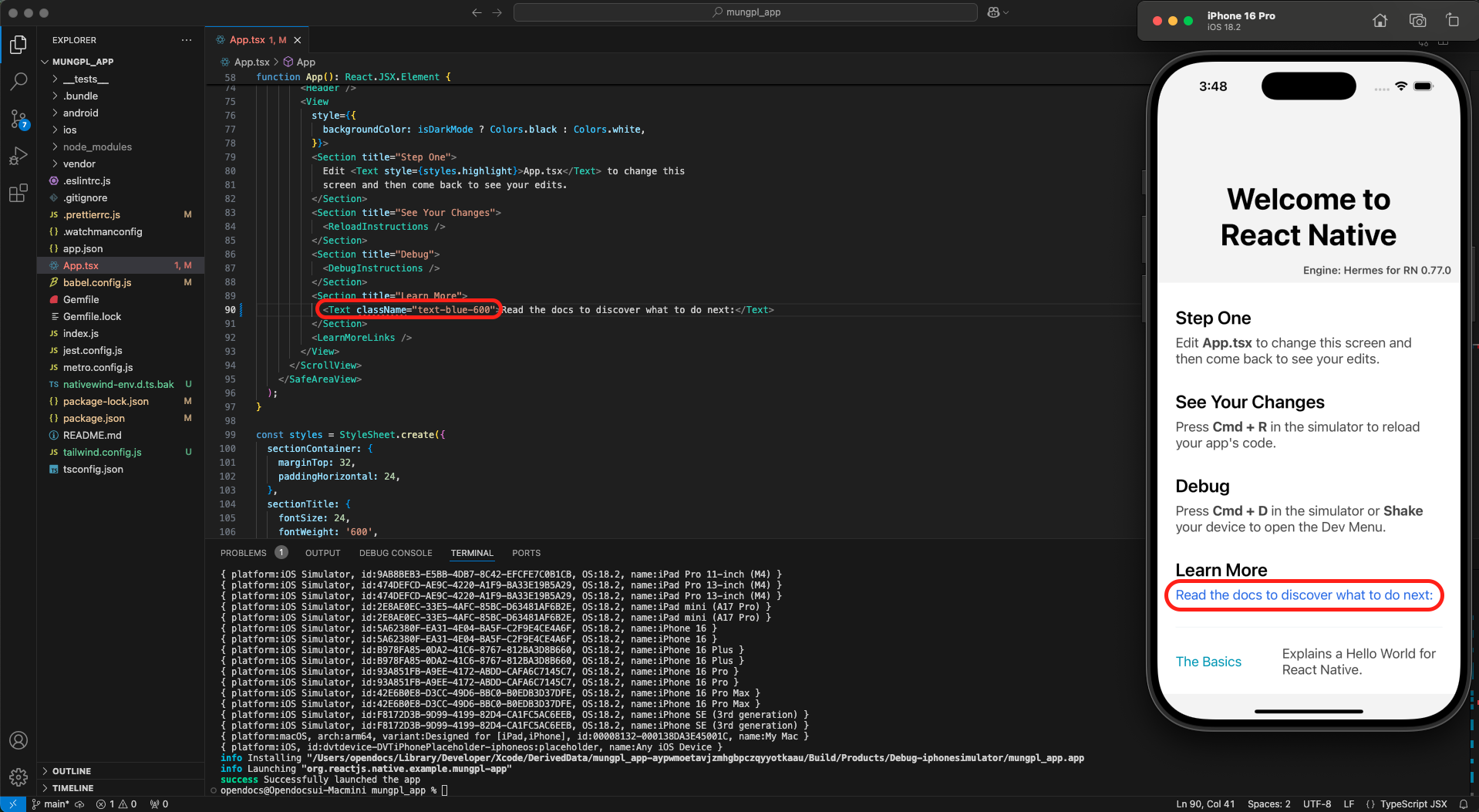Go back with navigation left arrow
The image size is (1479, 812).
477,12
